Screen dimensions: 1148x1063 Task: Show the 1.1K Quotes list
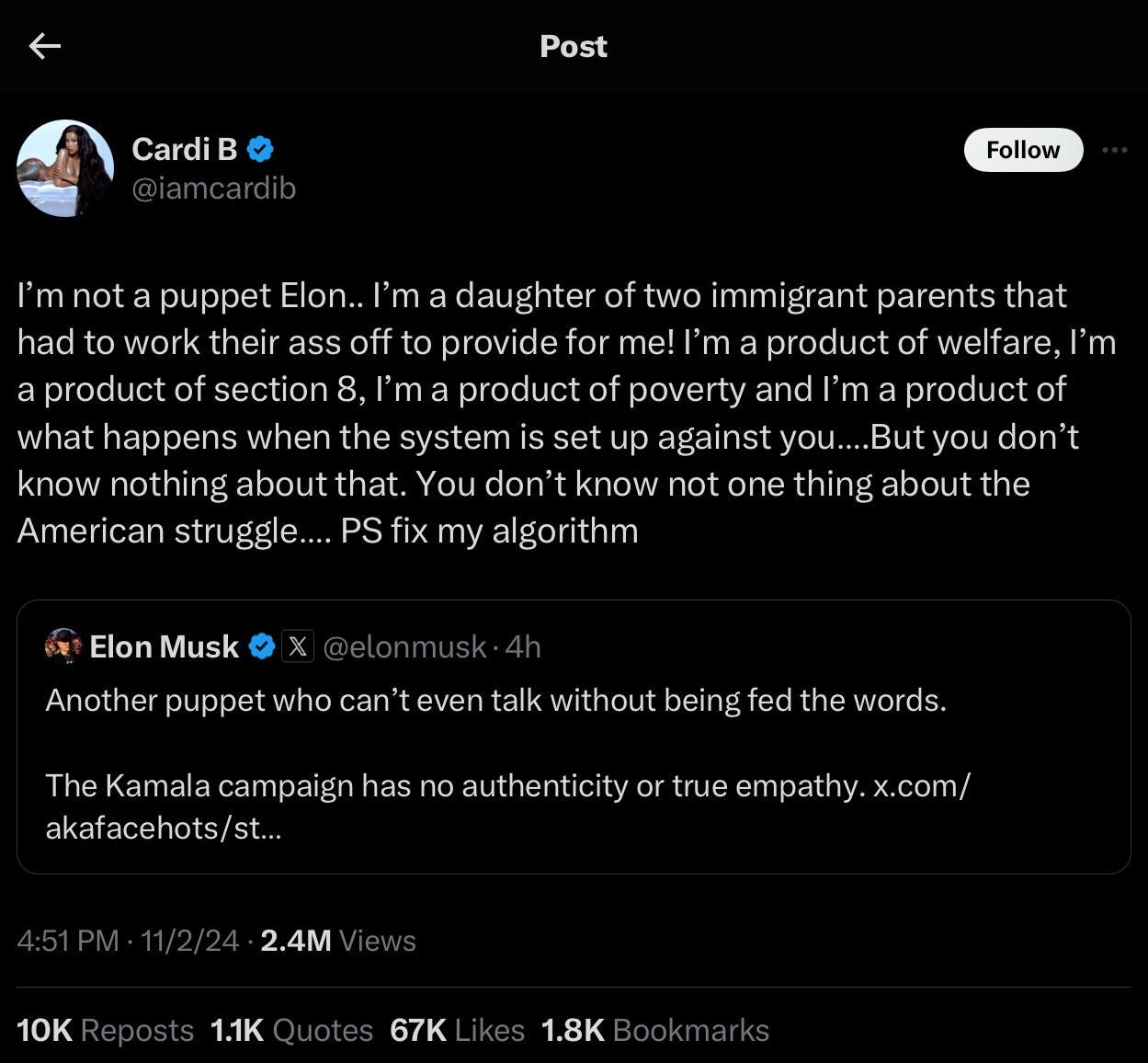[291, 1031]
